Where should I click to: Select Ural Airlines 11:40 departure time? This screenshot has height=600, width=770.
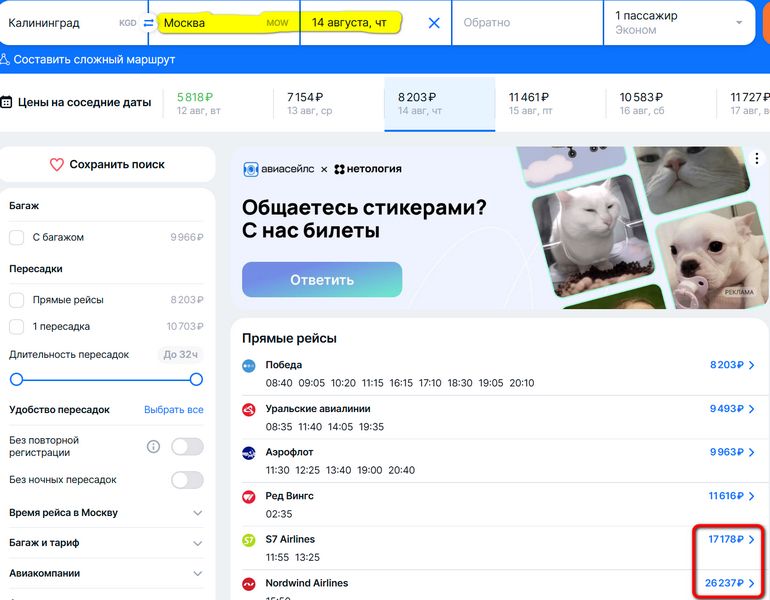tap(310, 427)
